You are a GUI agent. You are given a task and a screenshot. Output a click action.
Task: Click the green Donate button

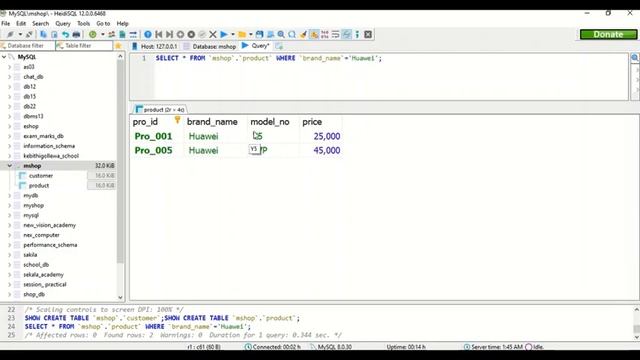[609, 34]
